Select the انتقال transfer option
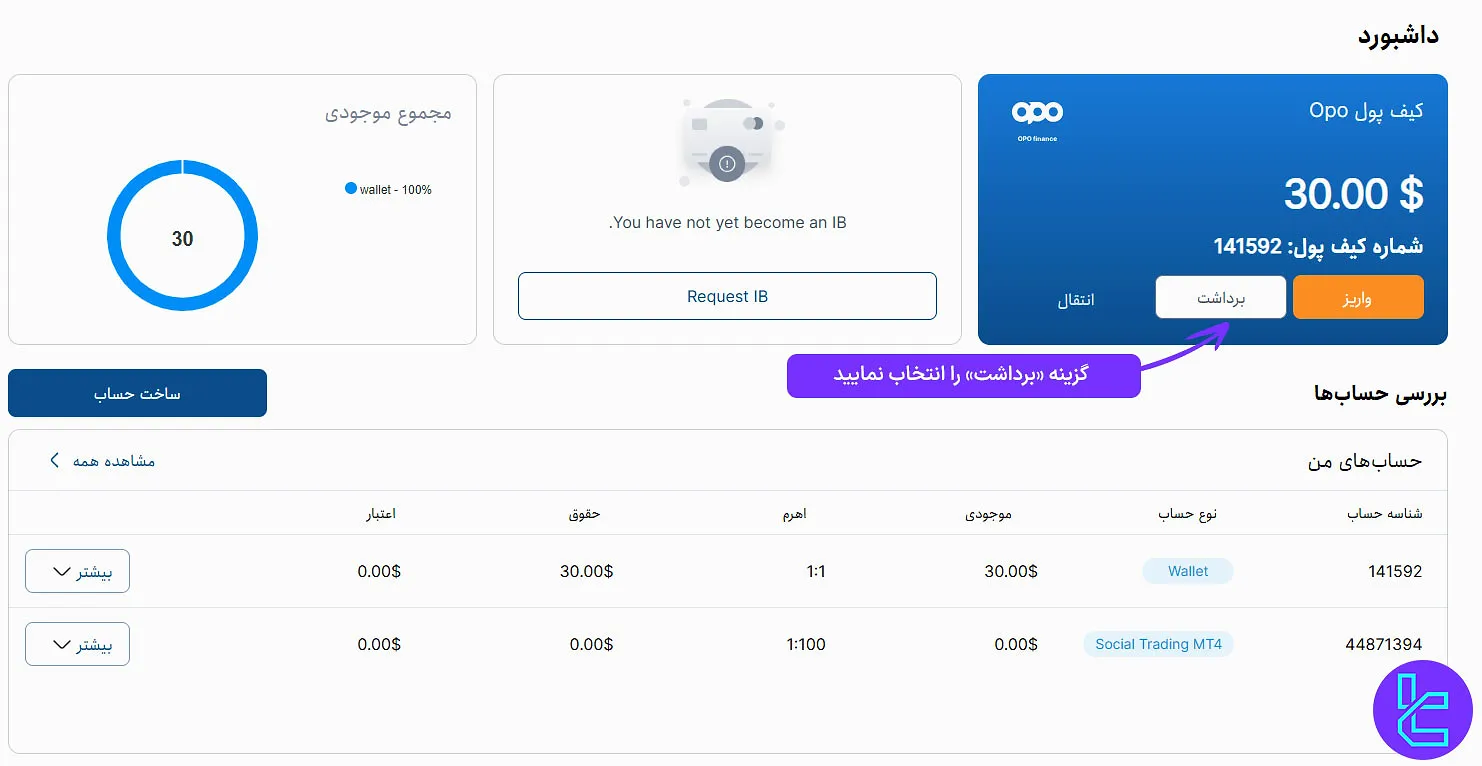The width and height of the screenshot is (1482, 766). pos(1076,298)
